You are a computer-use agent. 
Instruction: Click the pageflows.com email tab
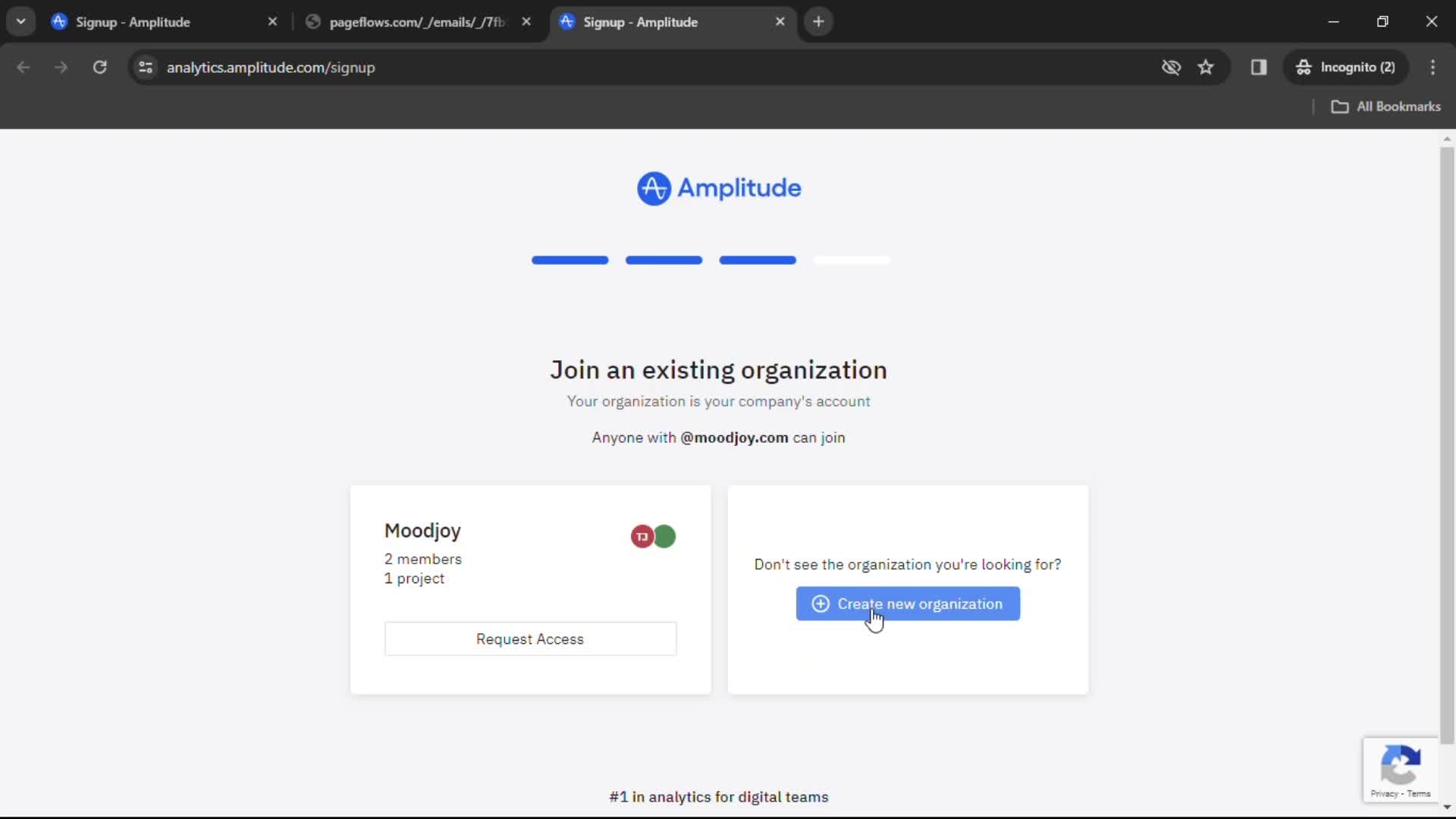(415, 21)
